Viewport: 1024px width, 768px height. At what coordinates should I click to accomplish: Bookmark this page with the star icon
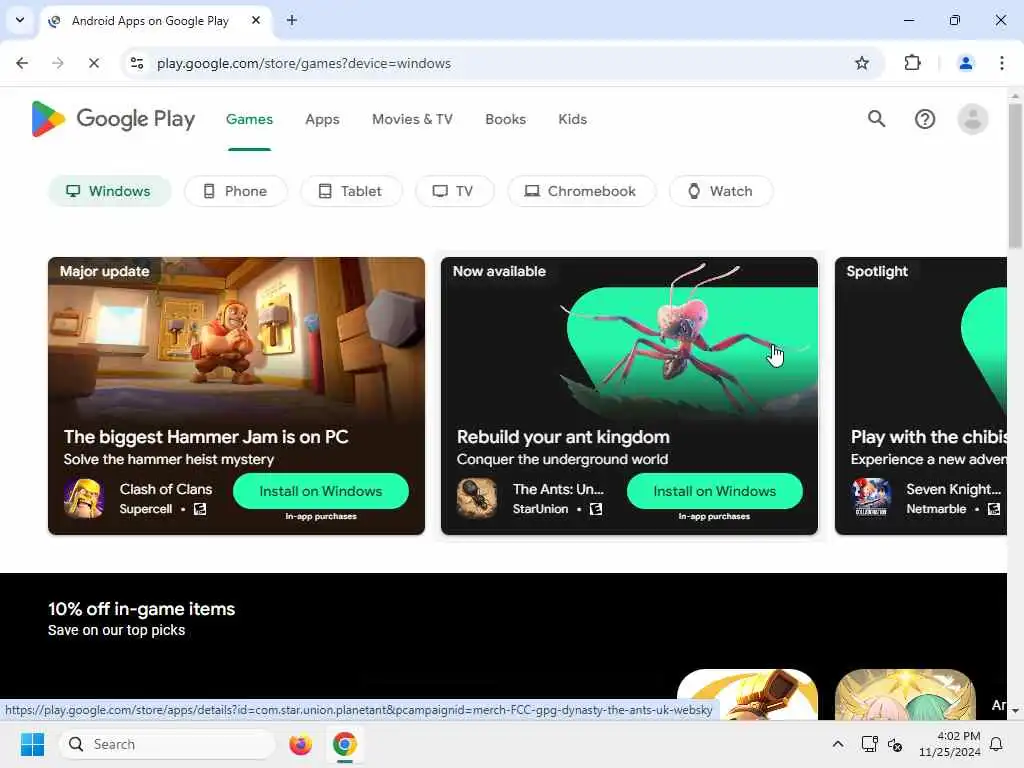point(862,63)
